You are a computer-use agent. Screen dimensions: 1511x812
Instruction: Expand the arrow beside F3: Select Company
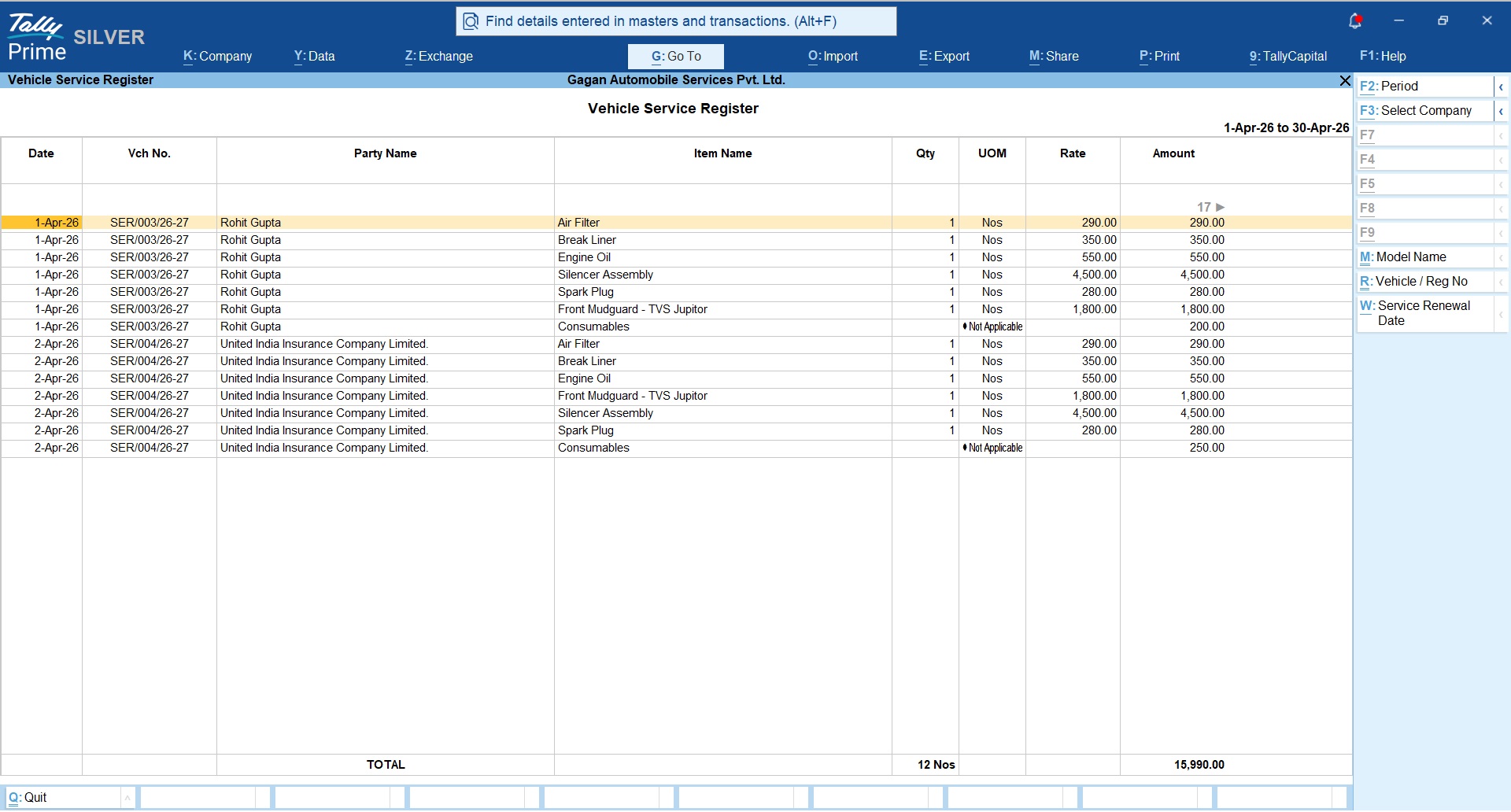(x=1501, y=111)
